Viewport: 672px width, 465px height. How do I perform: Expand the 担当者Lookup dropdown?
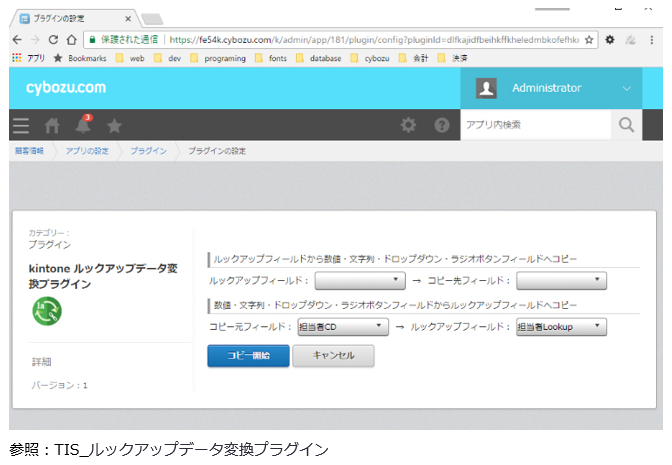tap(561, 326)
